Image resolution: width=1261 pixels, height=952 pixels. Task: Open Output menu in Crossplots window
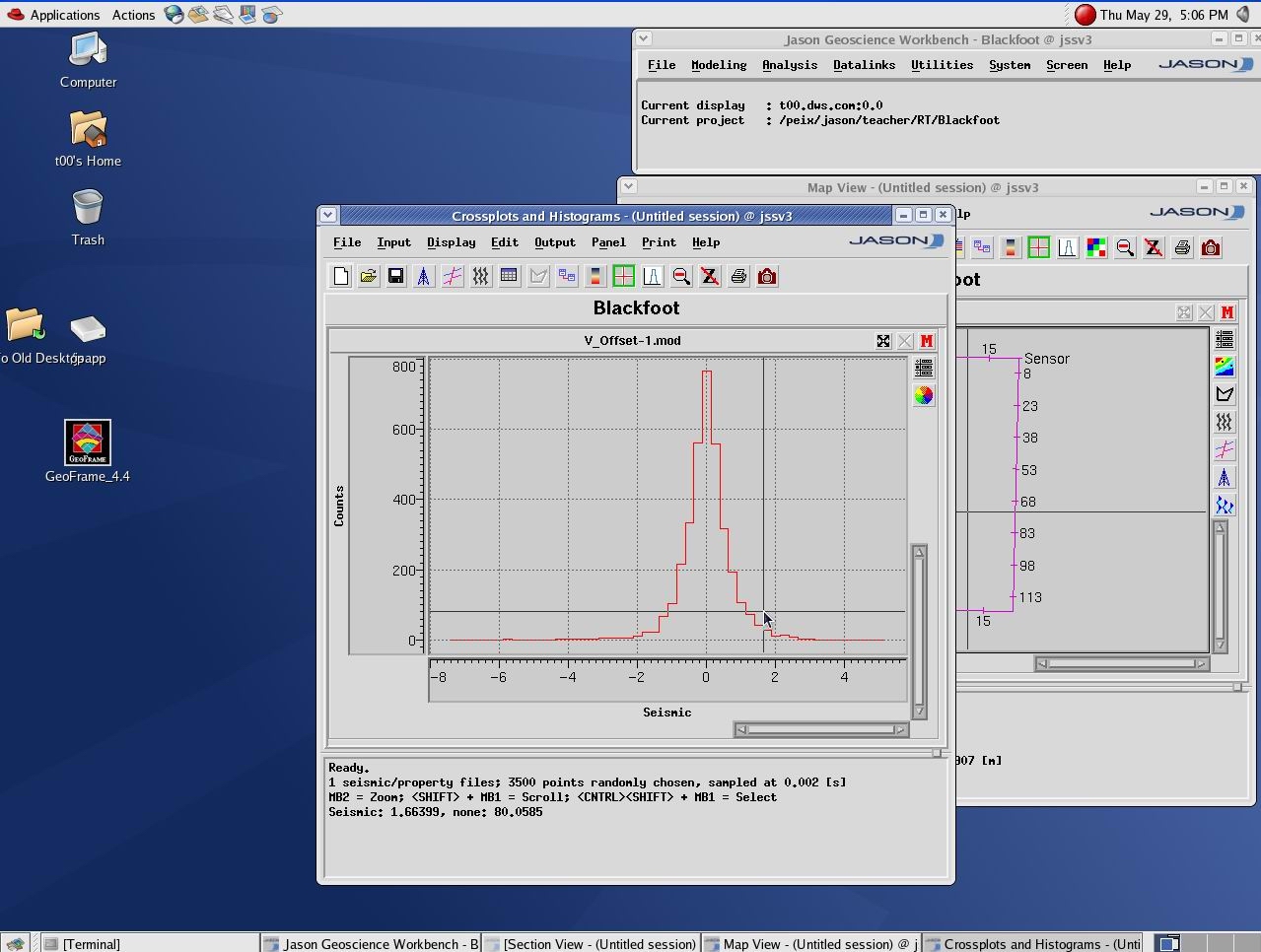pyautogui.click(x=555, y=242)
